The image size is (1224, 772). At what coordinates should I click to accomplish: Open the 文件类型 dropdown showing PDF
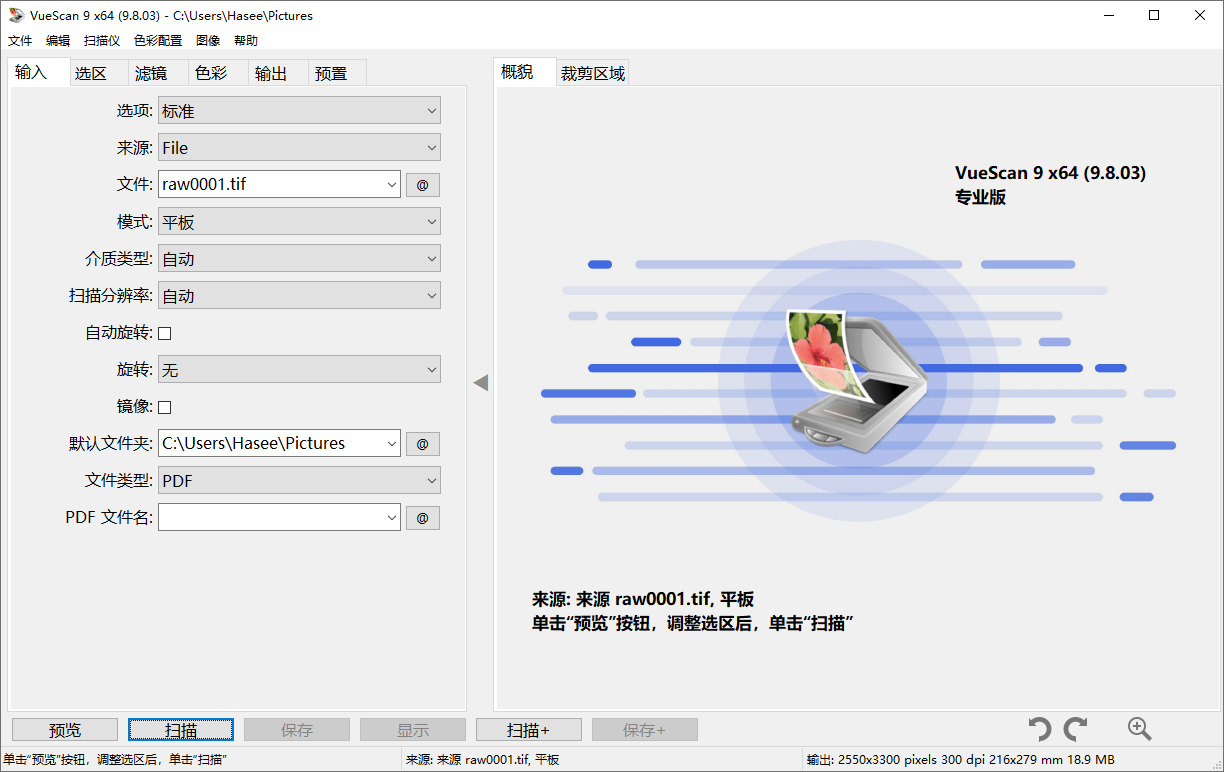click(x=299, y=481)
